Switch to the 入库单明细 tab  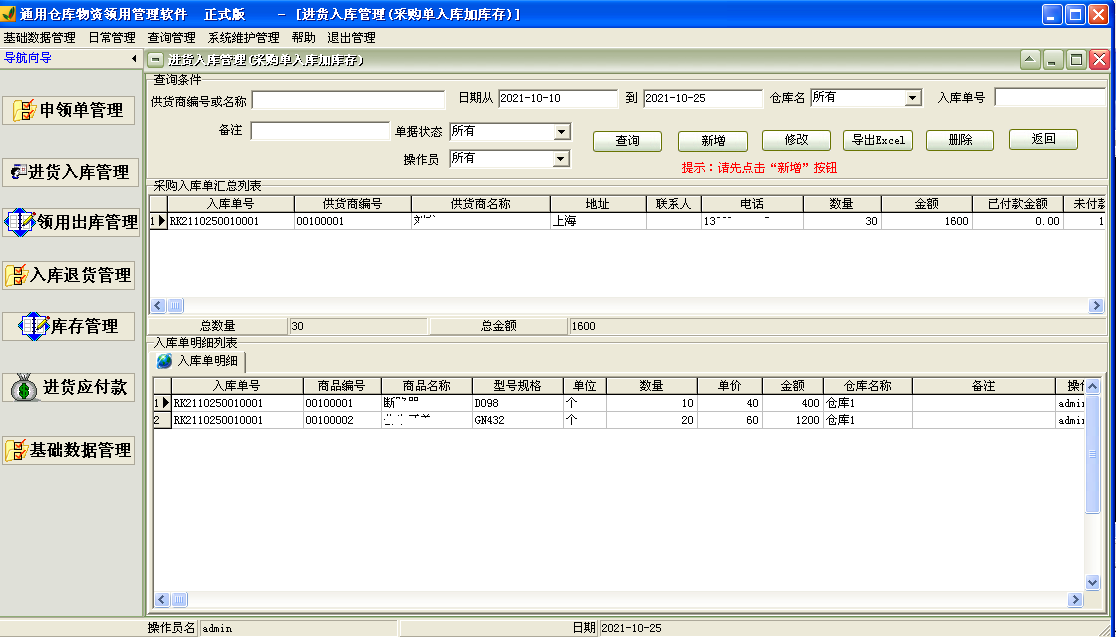[212, 363]
